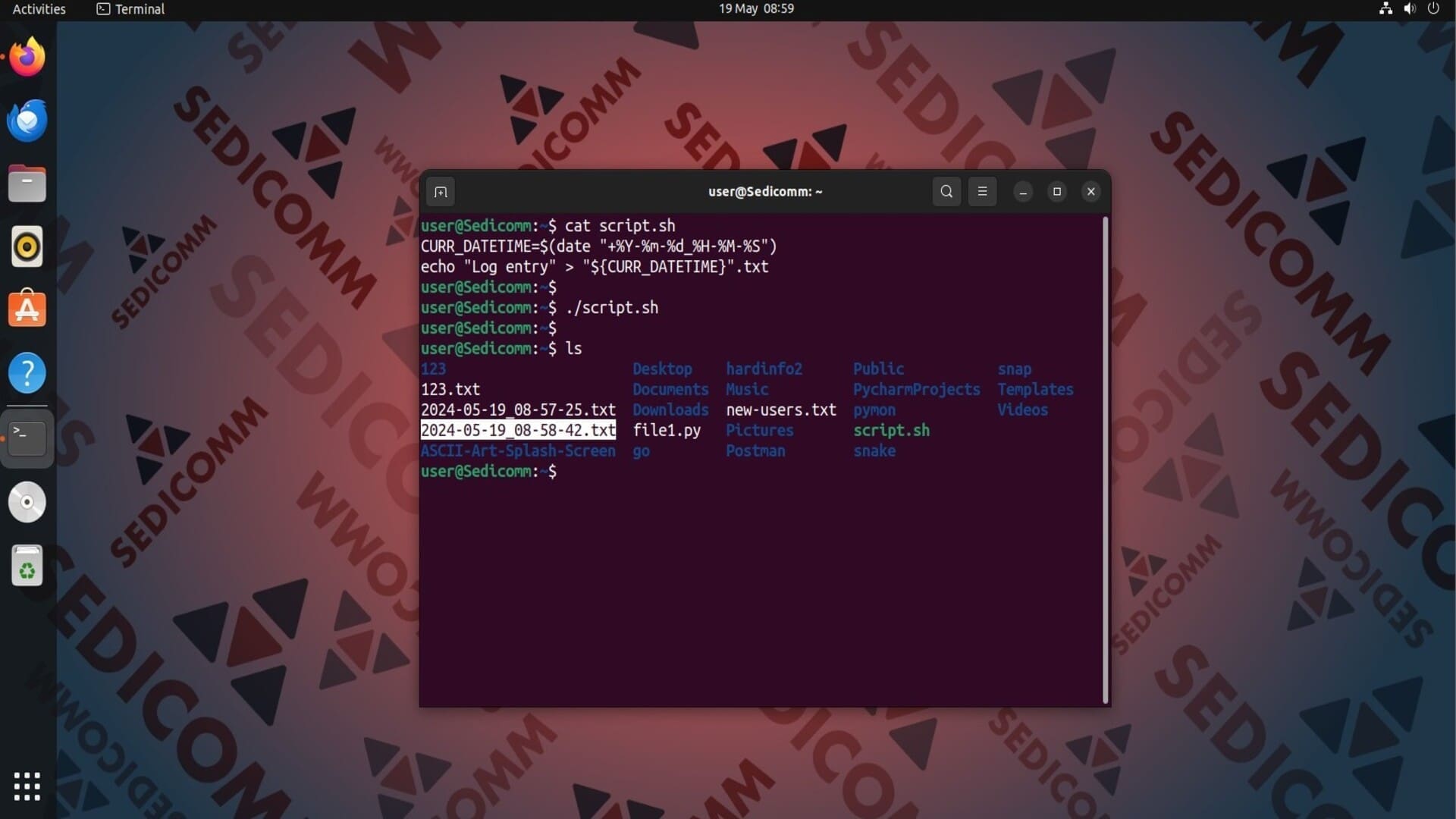Open the Terminal app menu in top bar
The width and height of the screenshot is (1456, 819).
point(130,9)
